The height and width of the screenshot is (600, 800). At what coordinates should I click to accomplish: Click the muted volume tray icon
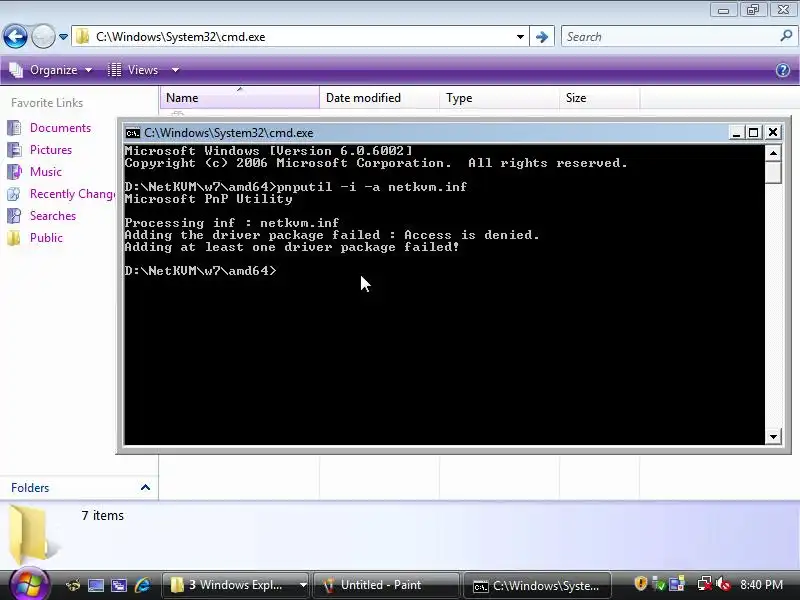(723, 584)
